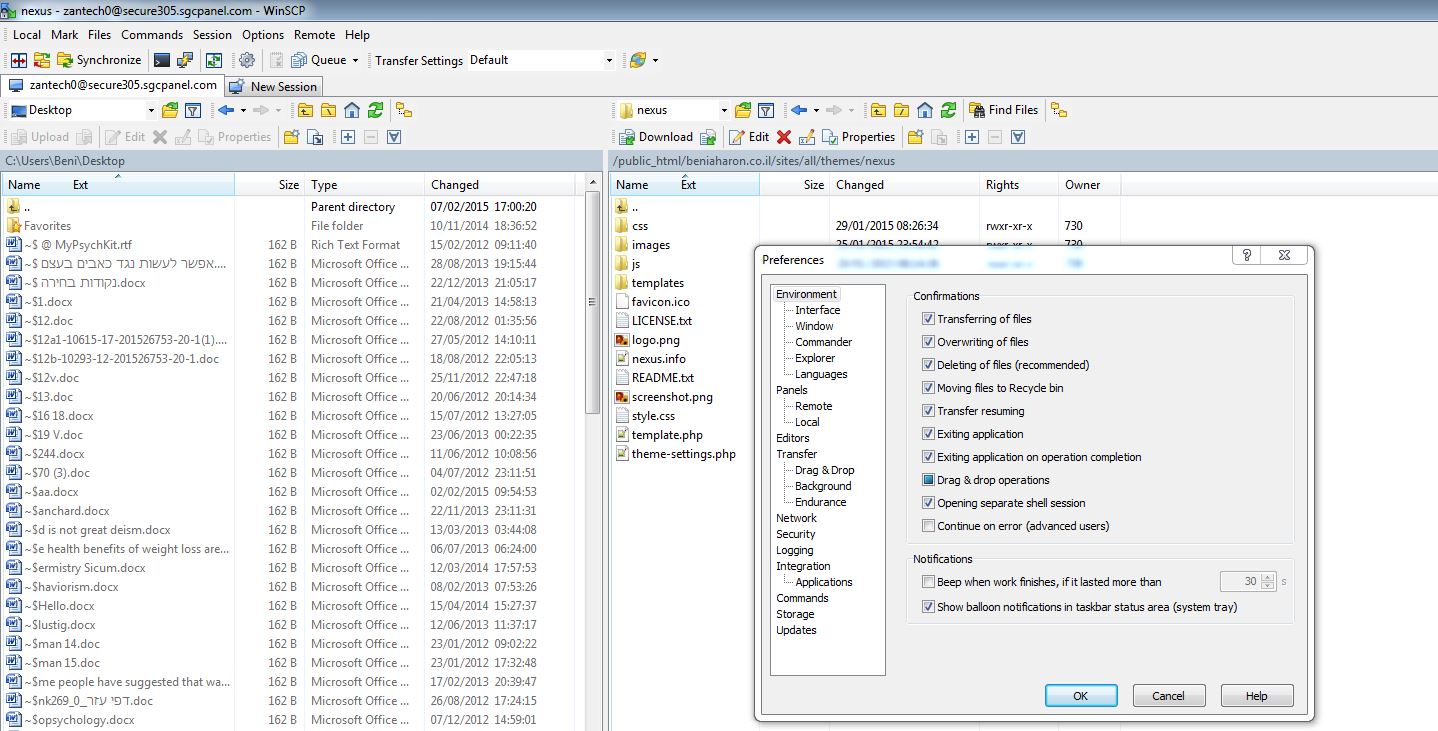This screenshot has height=731, width=1438.
Task: Click the Synchronize toolbar button
Action: (x=99, y=60)
